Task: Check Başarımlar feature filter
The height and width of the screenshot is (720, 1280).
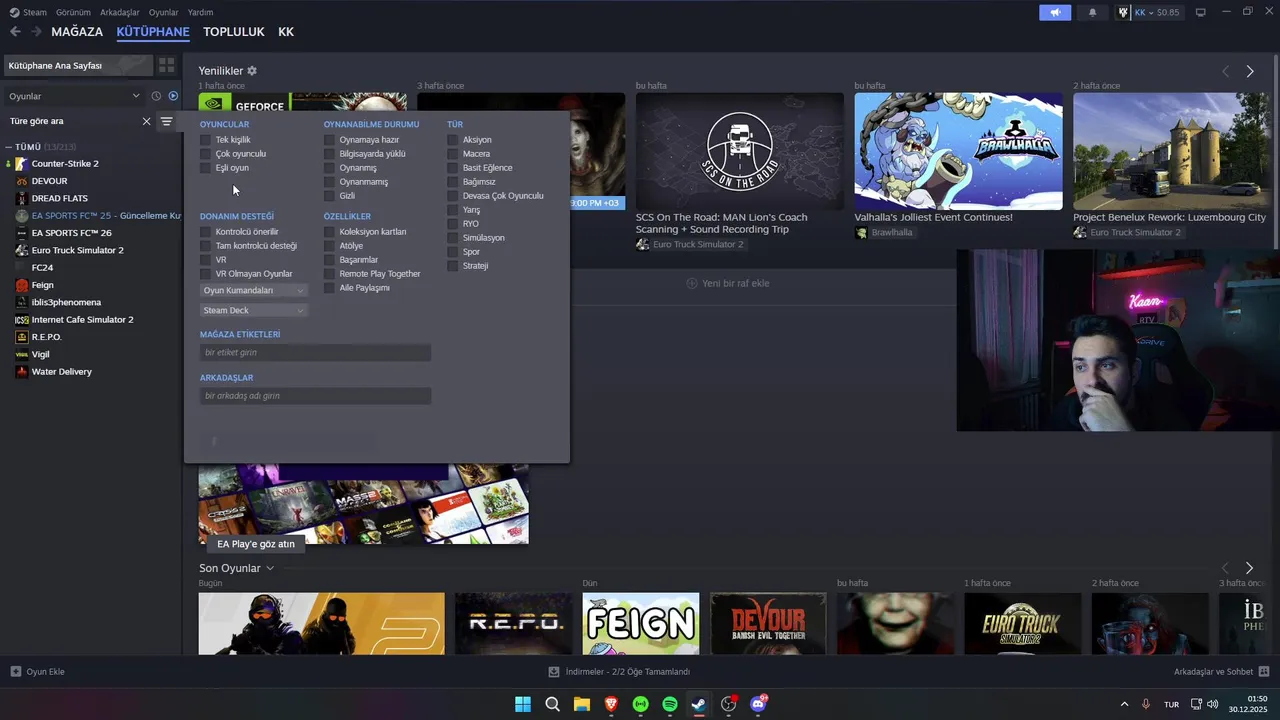Action: 329,260
